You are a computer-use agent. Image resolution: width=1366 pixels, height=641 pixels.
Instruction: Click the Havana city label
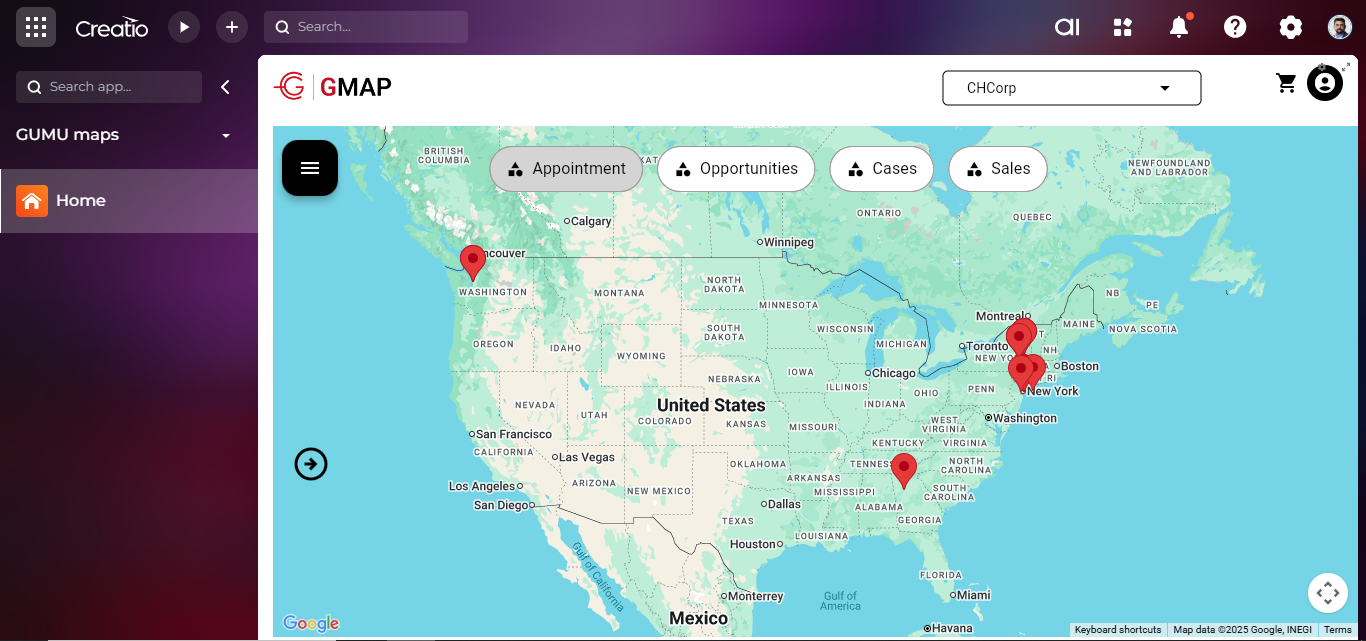click(953, 628)
